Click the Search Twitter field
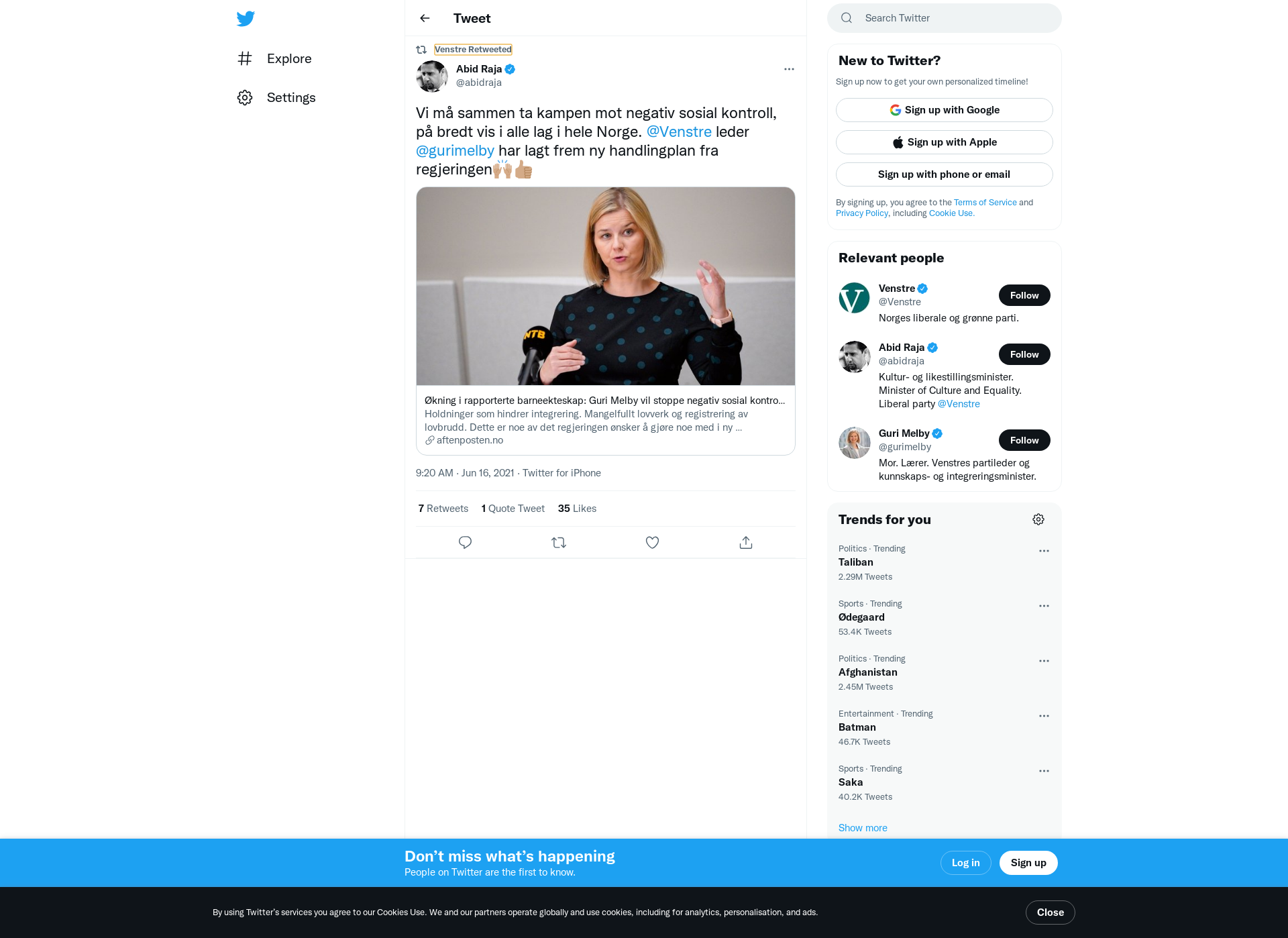Screen dimensions: 1288x938 tap(945, 18)
